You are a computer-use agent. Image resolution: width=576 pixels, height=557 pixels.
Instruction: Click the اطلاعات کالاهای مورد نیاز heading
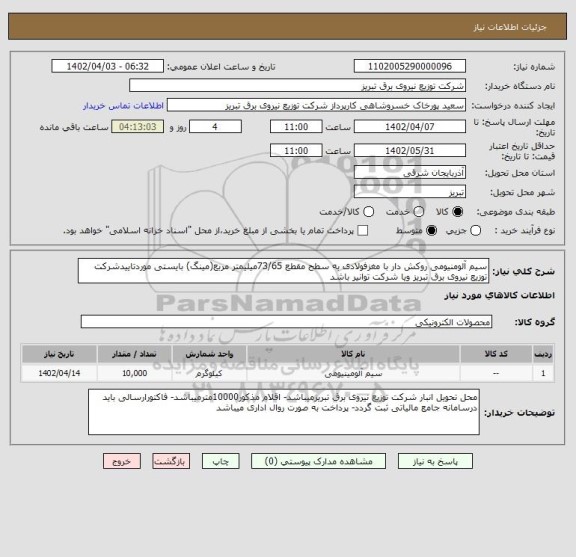(500, 296)
